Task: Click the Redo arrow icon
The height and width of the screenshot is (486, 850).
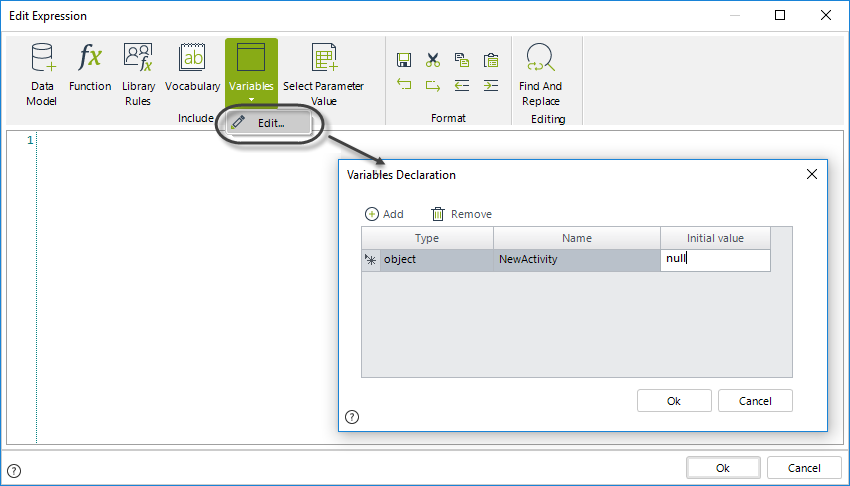Action: [433, 86]
